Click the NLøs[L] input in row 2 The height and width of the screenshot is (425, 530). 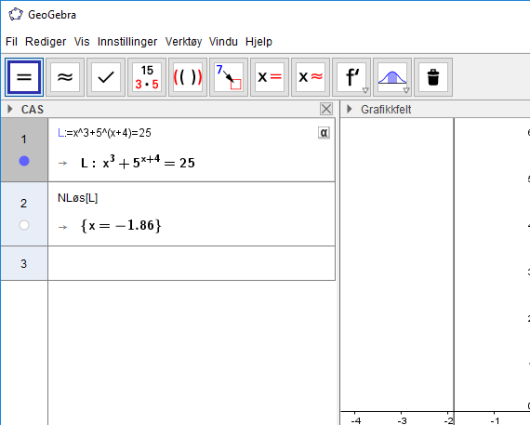coord(78,198)
